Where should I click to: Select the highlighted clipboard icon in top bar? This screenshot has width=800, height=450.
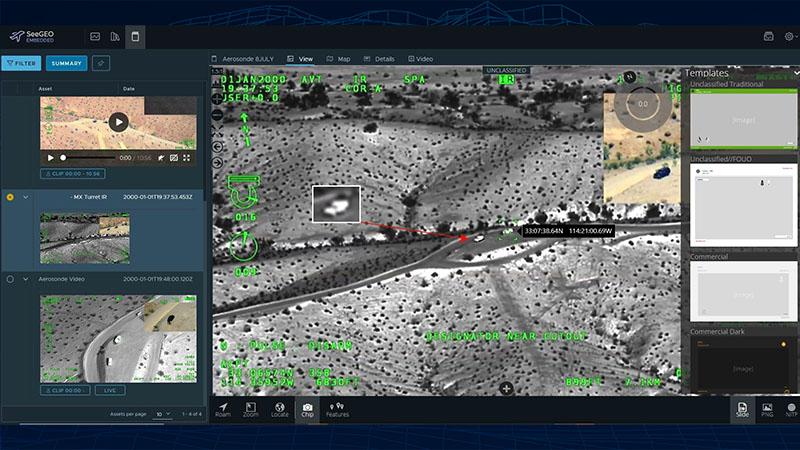pos(135,37)
